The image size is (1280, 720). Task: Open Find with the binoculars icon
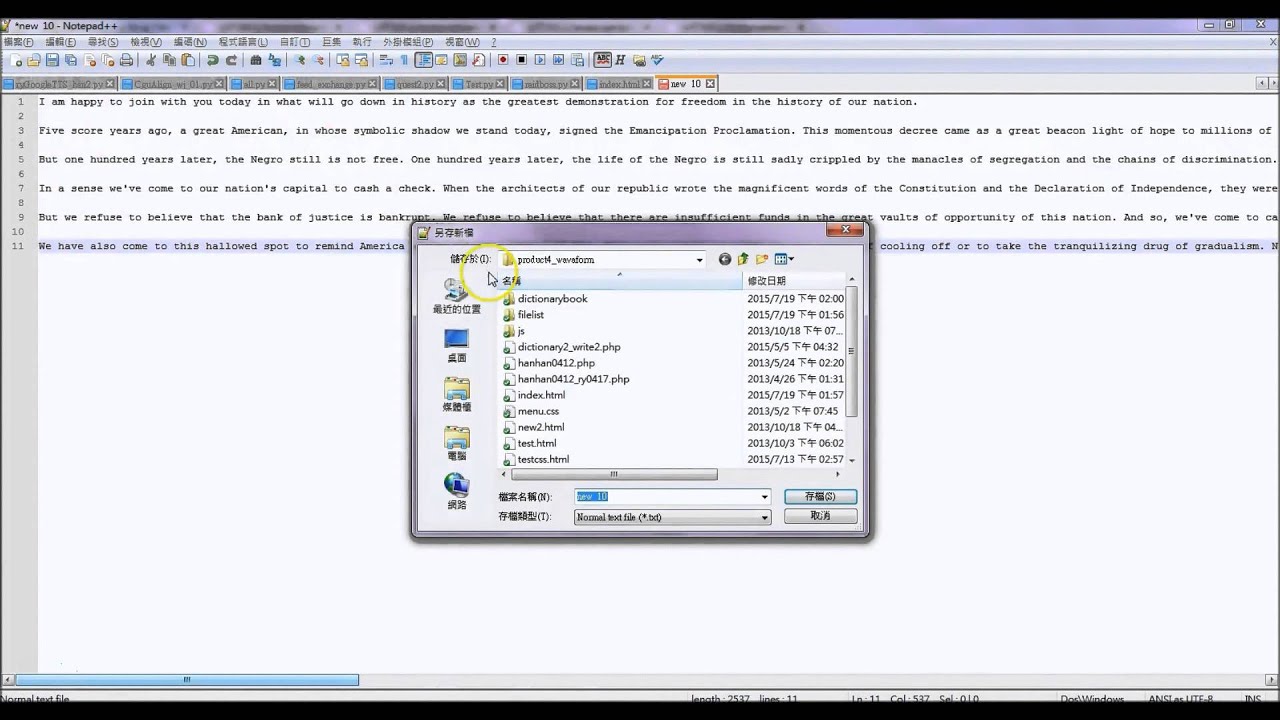[x=256, y=61]
